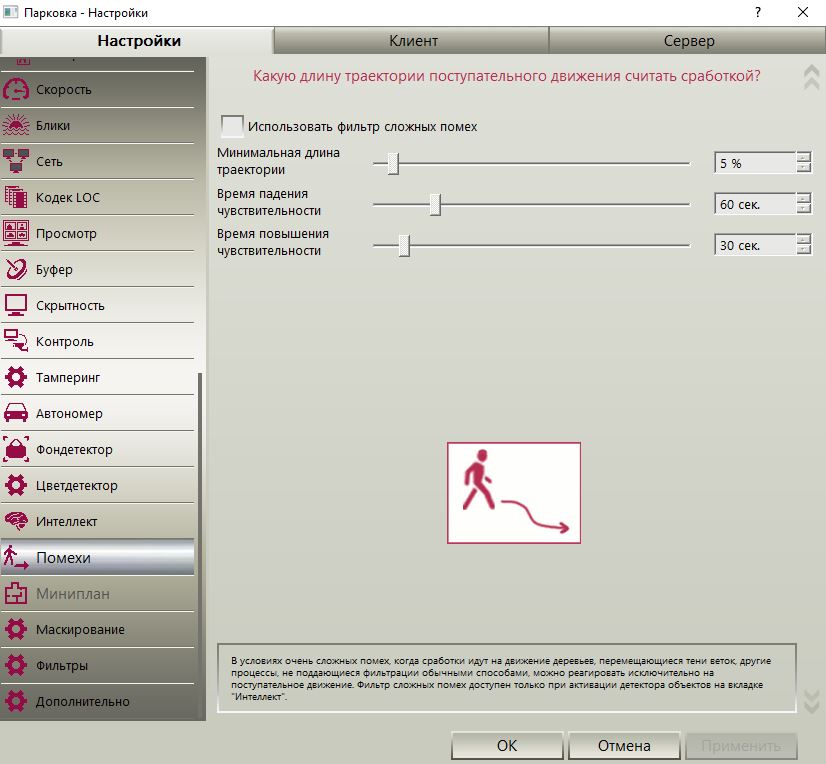Screen dimensions: 826x764
Task: Open the Скорость speedometer icon
Action: (16, 90)
